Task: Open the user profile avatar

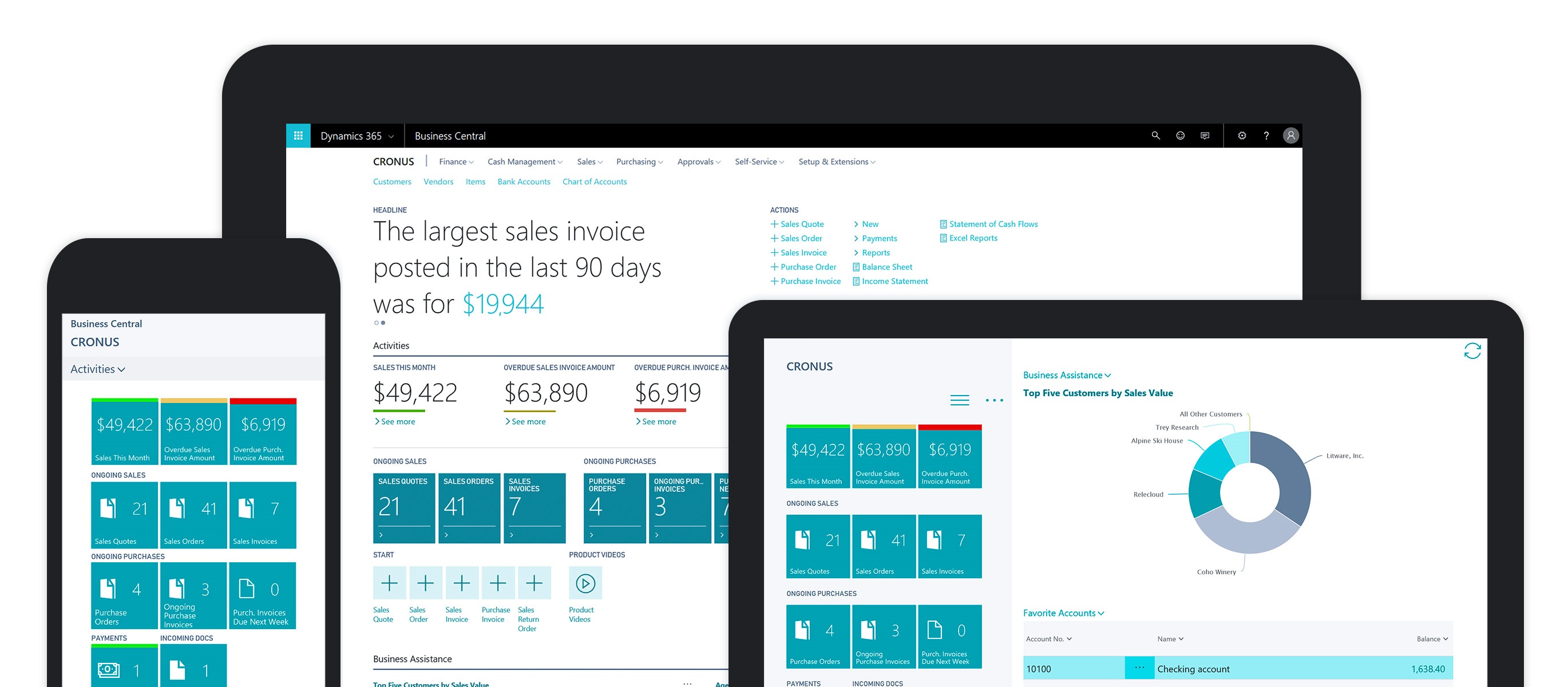Action: (x=1290, y=136)
